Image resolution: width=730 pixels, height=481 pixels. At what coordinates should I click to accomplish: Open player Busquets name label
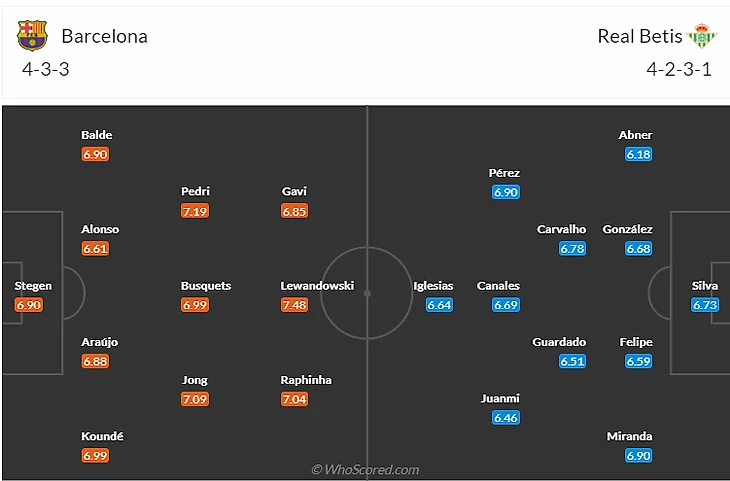coord(206,286)
